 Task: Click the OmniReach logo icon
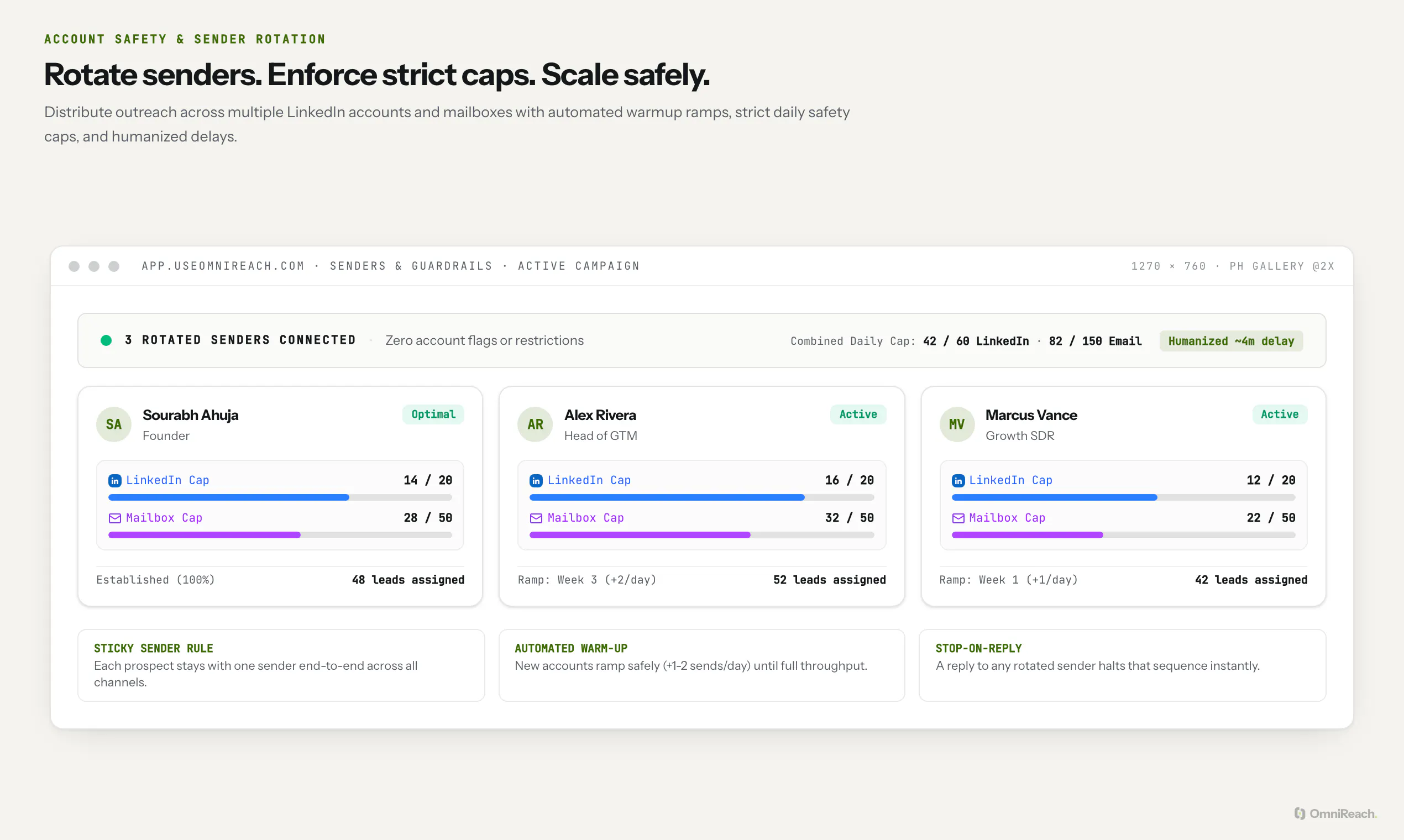(x=1300, y=813)
